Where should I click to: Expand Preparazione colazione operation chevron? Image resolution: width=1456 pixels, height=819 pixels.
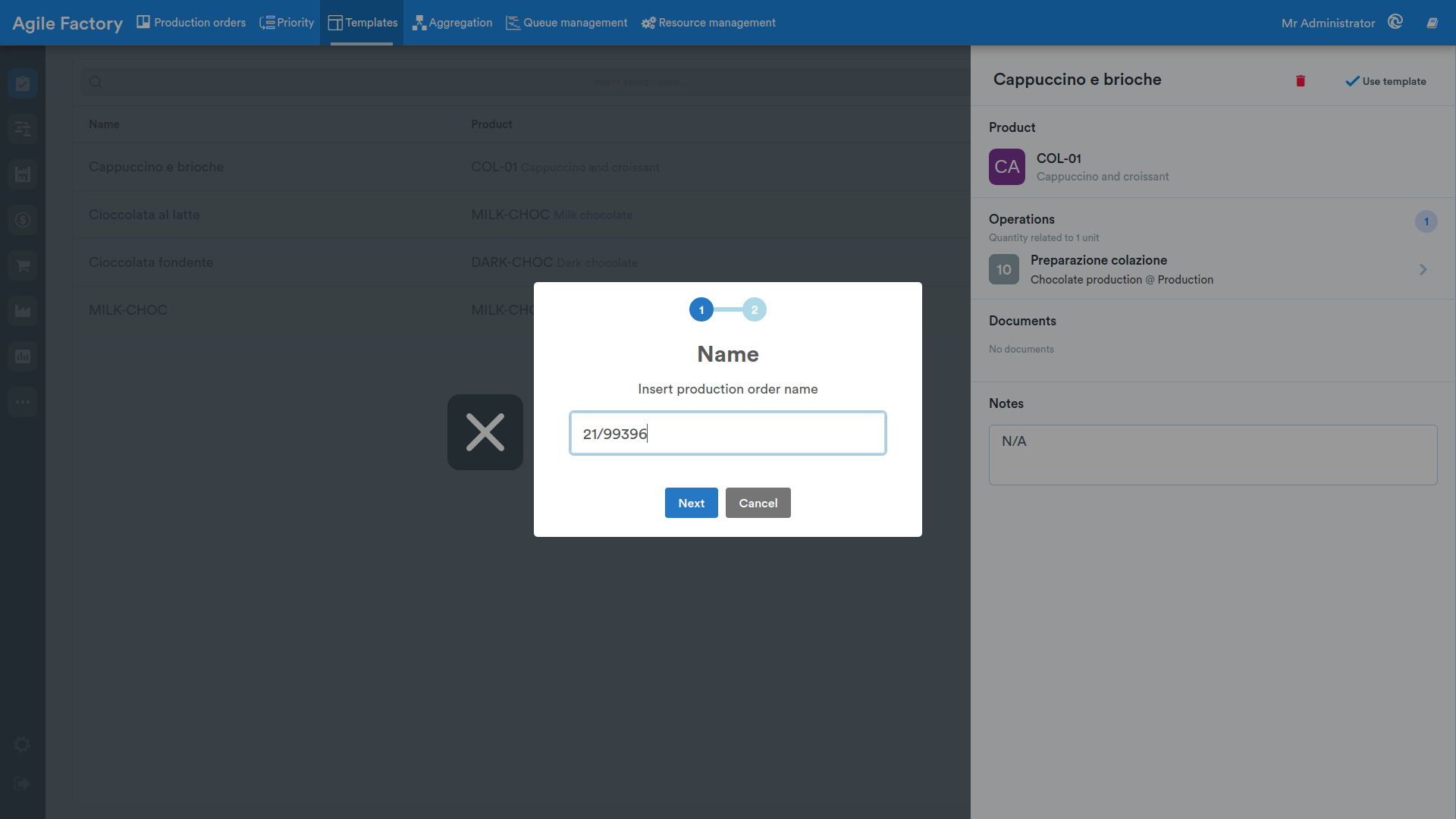point(1423,269)
